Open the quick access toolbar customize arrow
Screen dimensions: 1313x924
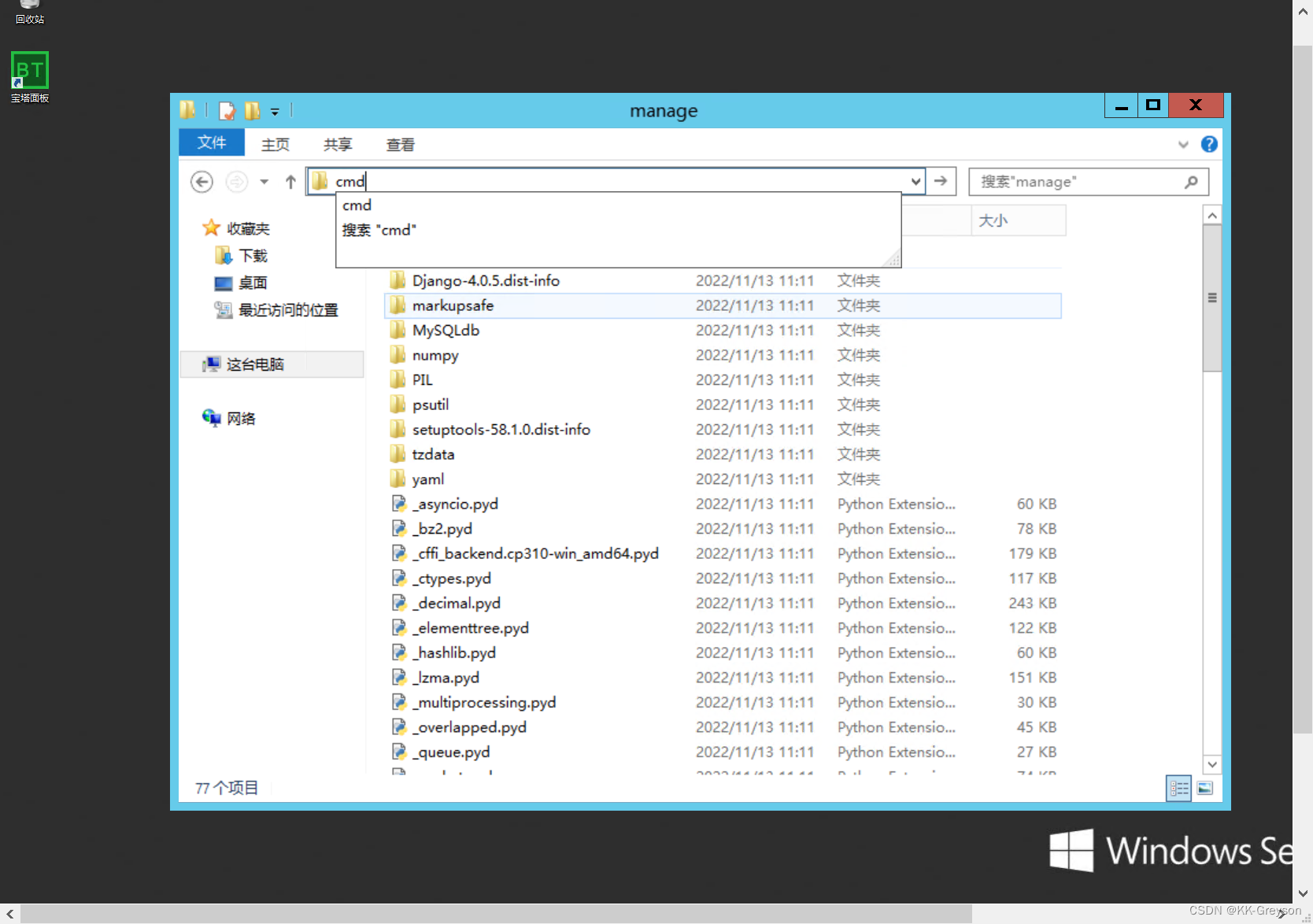275,112
